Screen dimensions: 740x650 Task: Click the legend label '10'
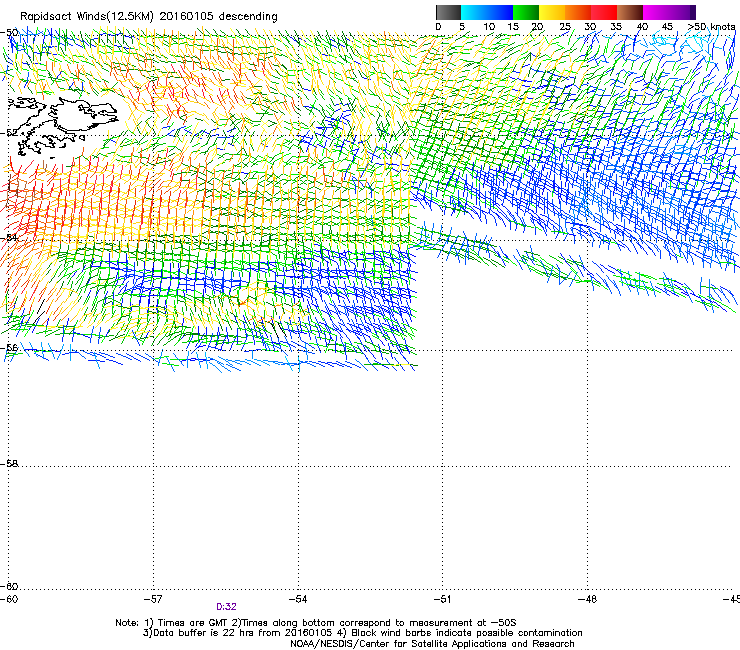pos(489,27)
